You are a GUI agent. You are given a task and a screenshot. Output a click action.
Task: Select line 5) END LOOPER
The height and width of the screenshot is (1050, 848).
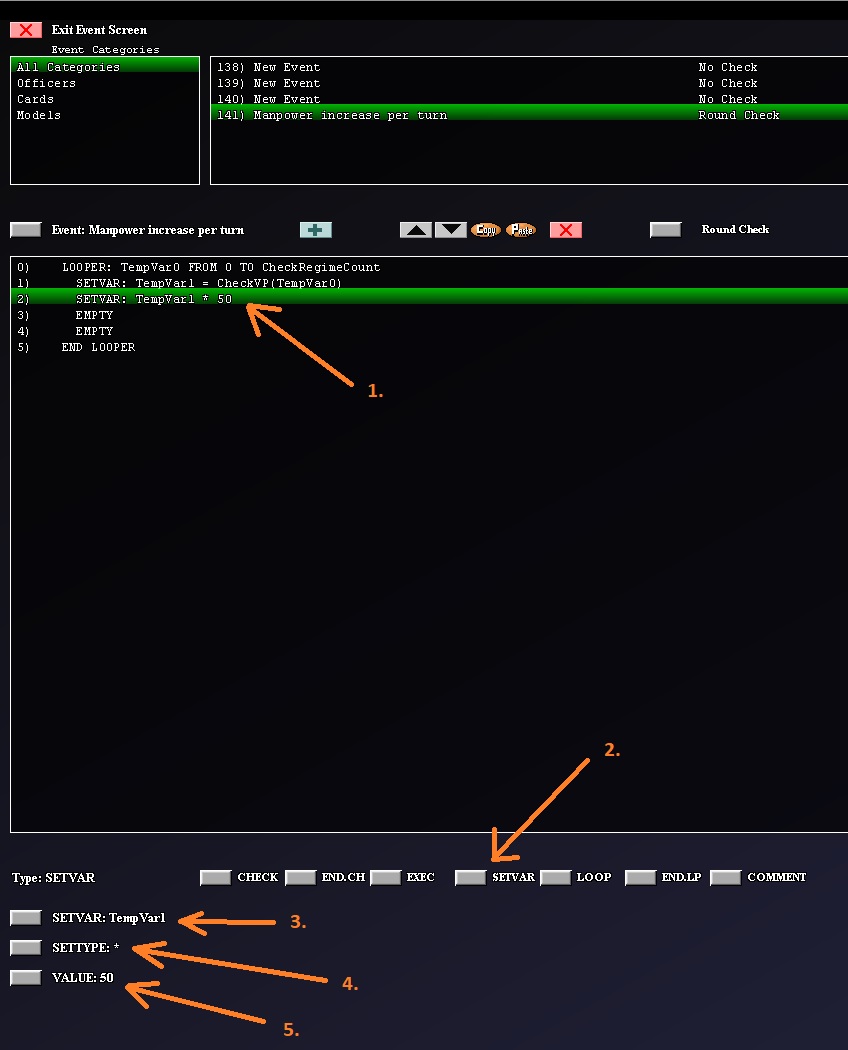point(429,348)
